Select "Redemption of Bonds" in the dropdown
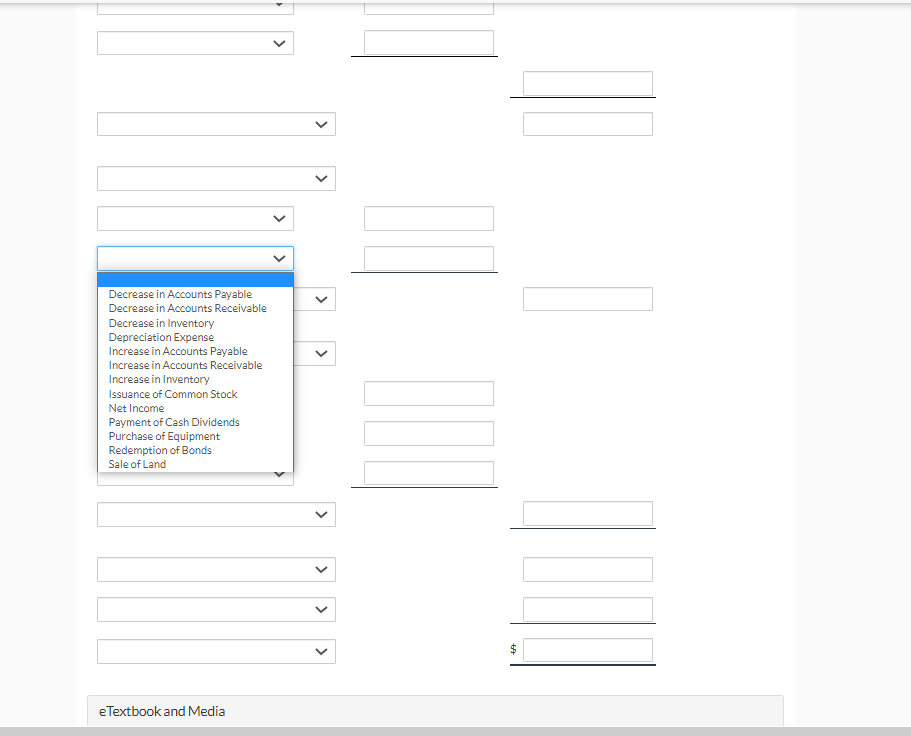The width and height of the screenshot is (911, 736). [x=160, y=450]
